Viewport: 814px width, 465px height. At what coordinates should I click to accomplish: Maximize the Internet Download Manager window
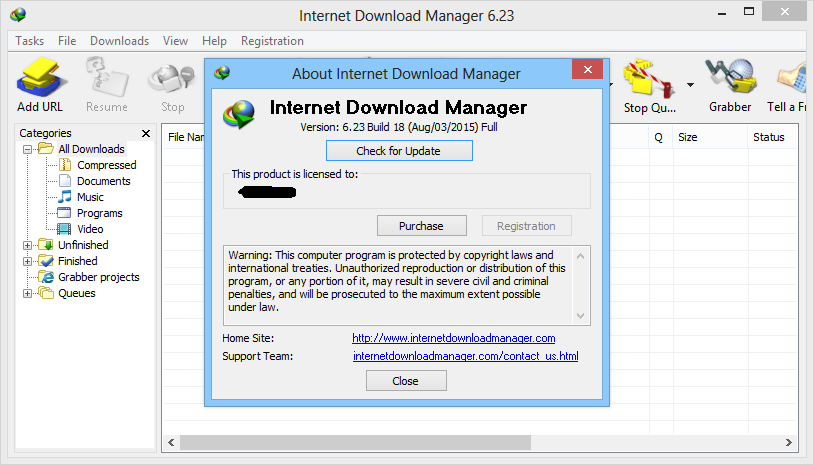(749, 12)
